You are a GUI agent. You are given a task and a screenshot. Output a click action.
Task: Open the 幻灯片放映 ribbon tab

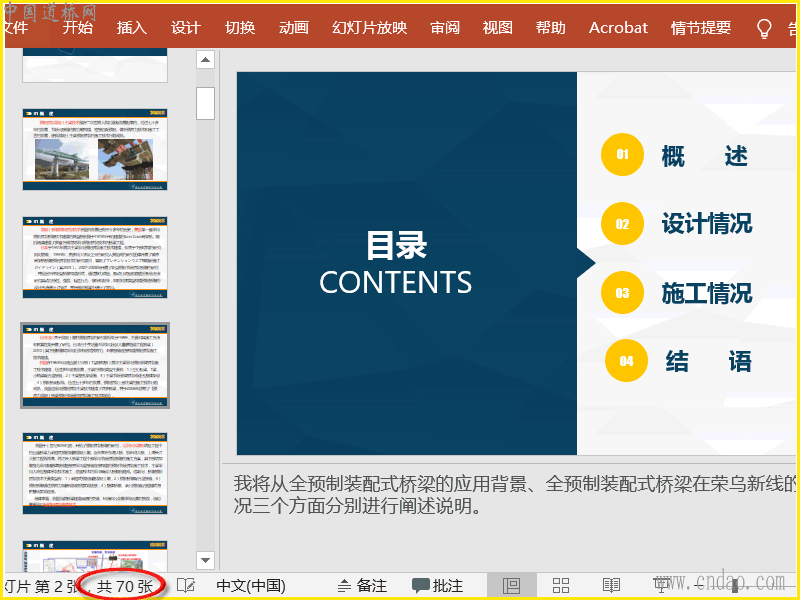click(x=369, y=28)
